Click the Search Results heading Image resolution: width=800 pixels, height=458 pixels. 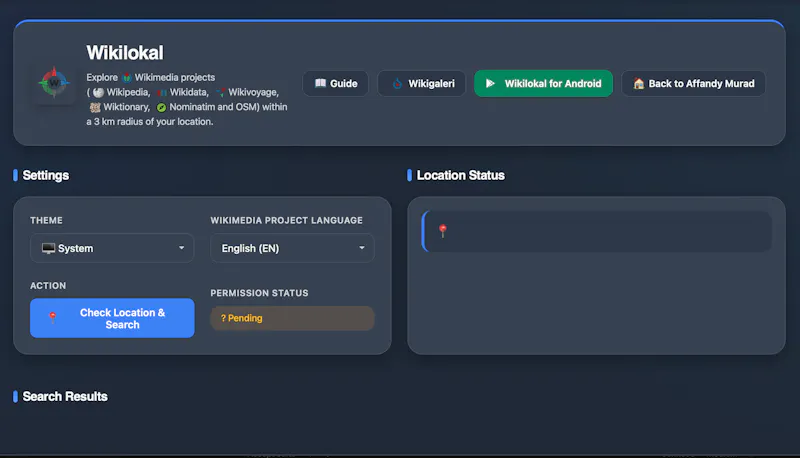65,396
